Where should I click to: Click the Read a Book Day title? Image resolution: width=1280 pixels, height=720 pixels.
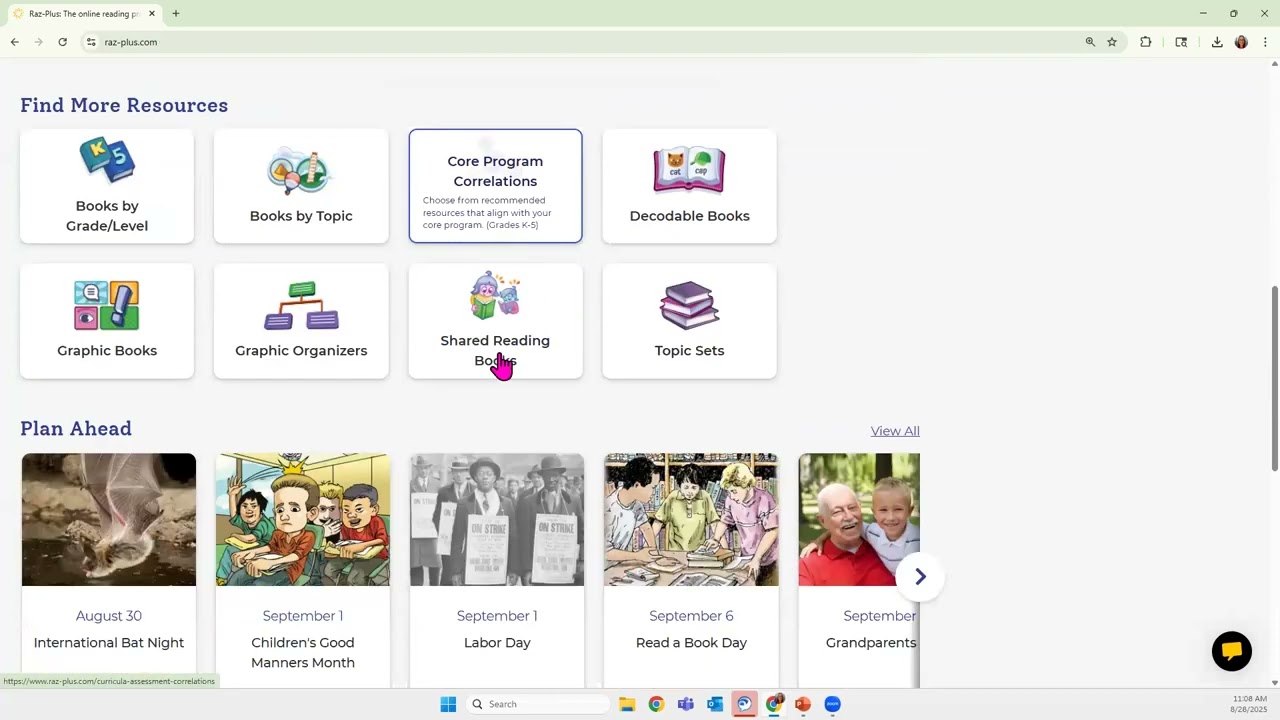(x=691, y=643)
